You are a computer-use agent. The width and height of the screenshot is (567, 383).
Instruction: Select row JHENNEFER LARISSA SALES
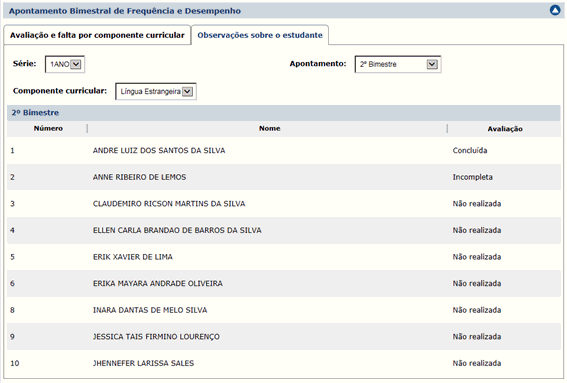tap(284, 363)
